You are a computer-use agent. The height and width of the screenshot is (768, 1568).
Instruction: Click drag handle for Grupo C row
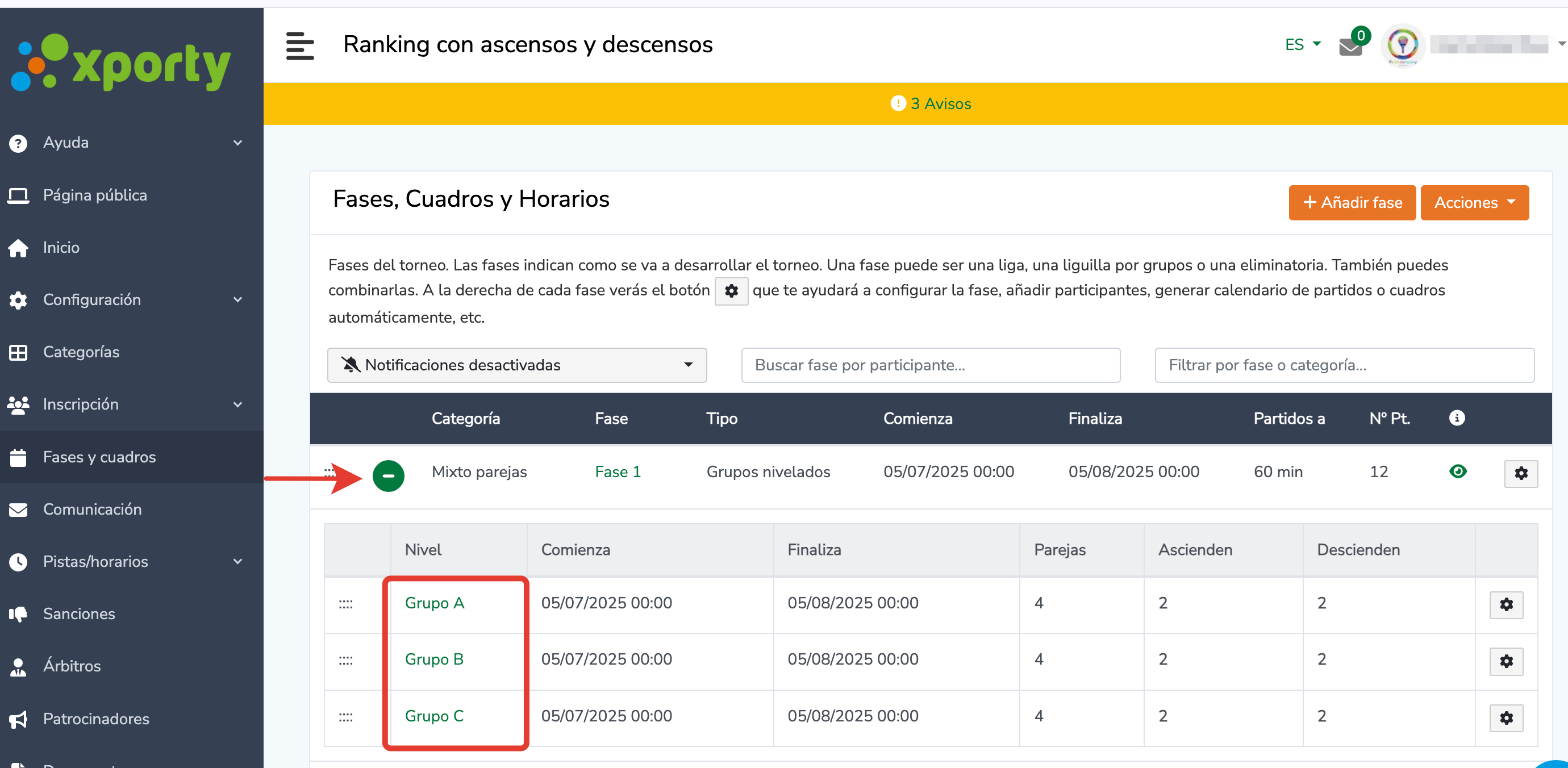point(346,717)
